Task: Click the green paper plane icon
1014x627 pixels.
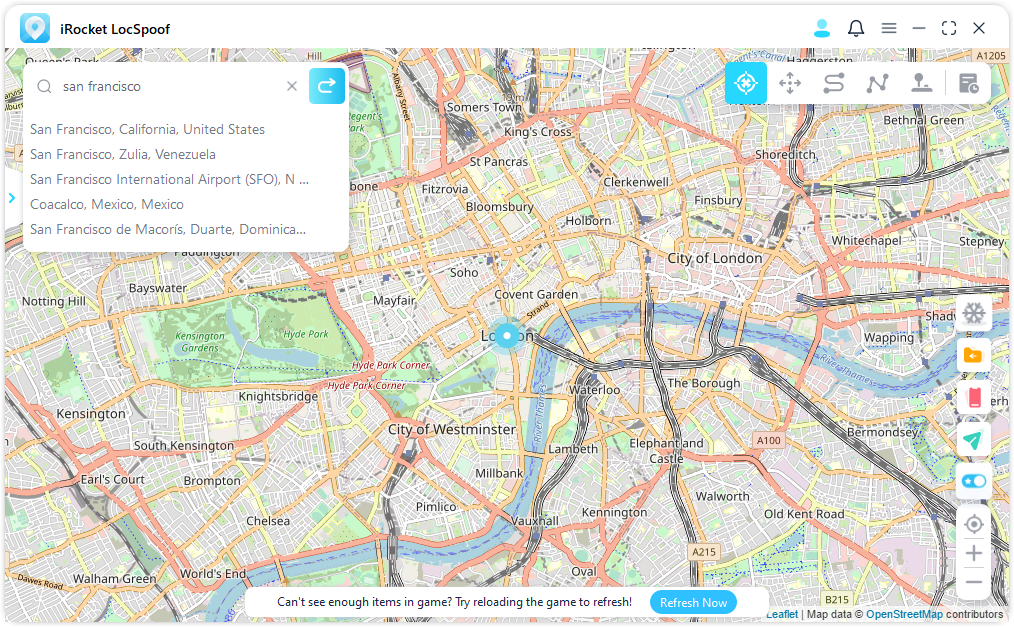Action: pos(974,440)
